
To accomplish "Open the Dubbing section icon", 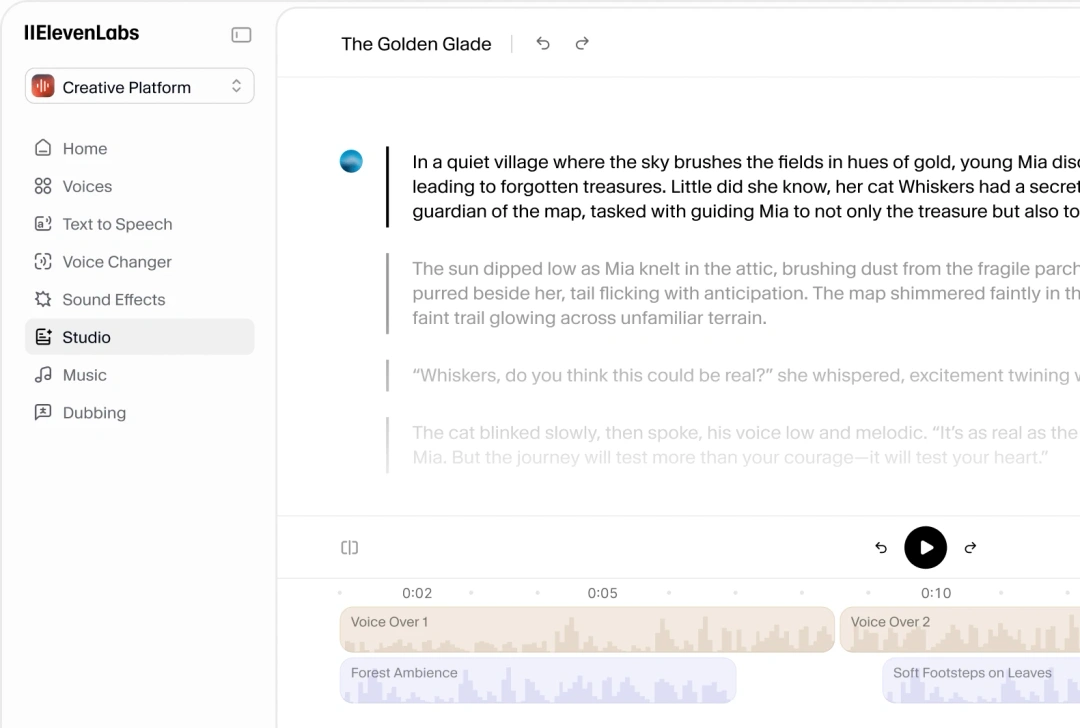I will click(43, 413).
